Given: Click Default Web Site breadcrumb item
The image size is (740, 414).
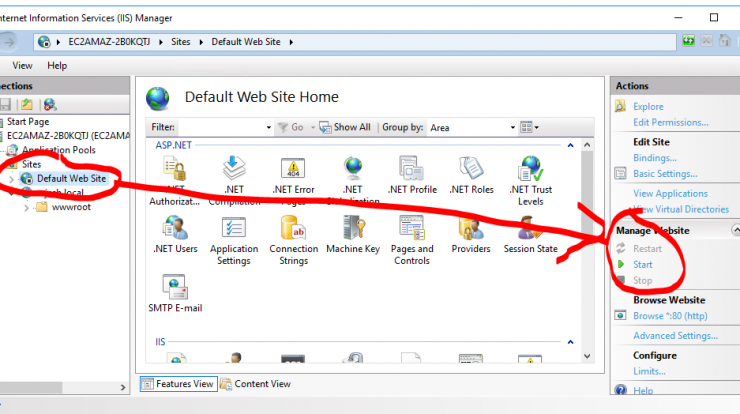Looking at the screenshot, I should point(246,42).
